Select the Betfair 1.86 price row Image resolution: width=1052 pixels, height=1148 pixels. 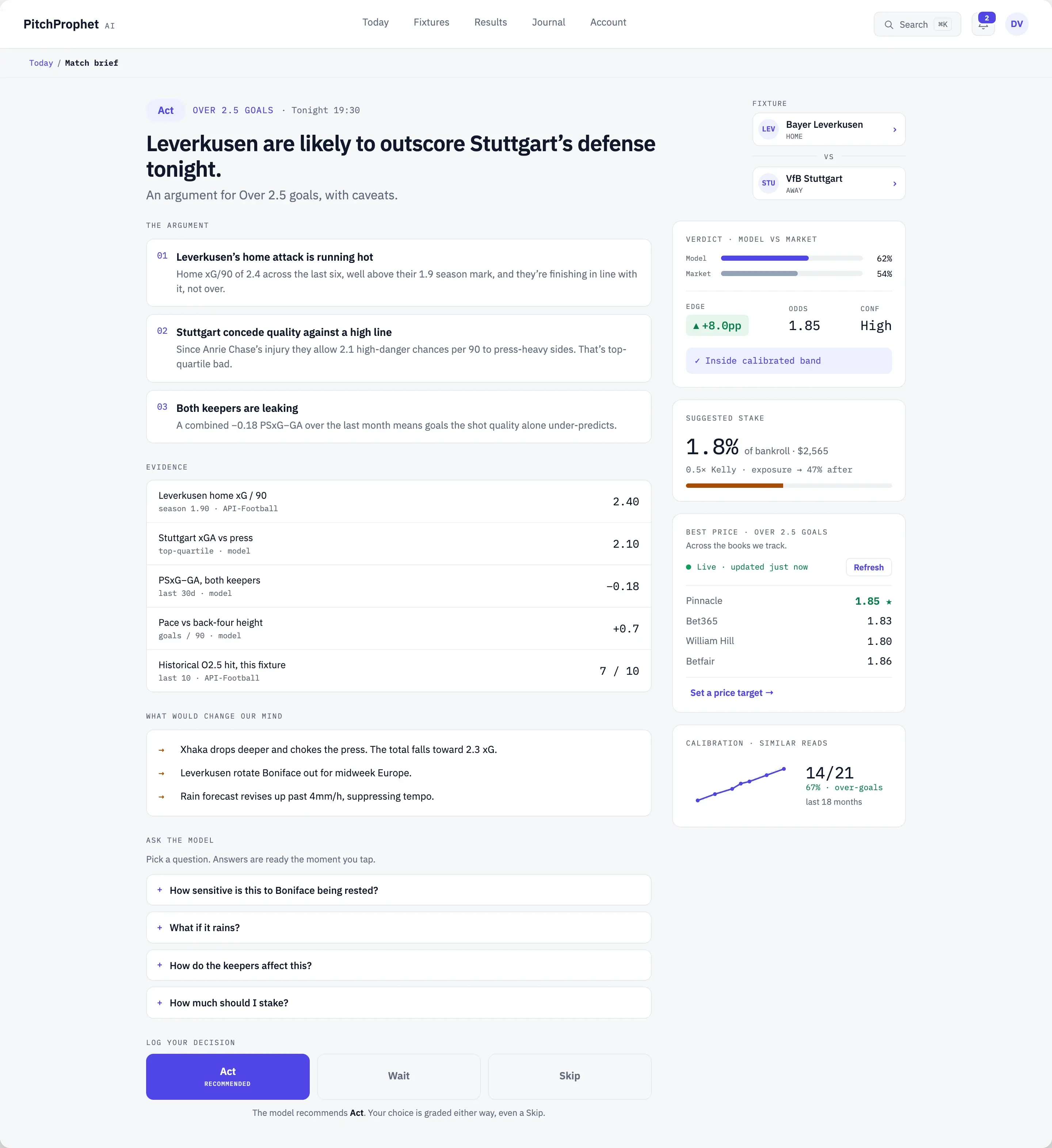pos(789,661)
